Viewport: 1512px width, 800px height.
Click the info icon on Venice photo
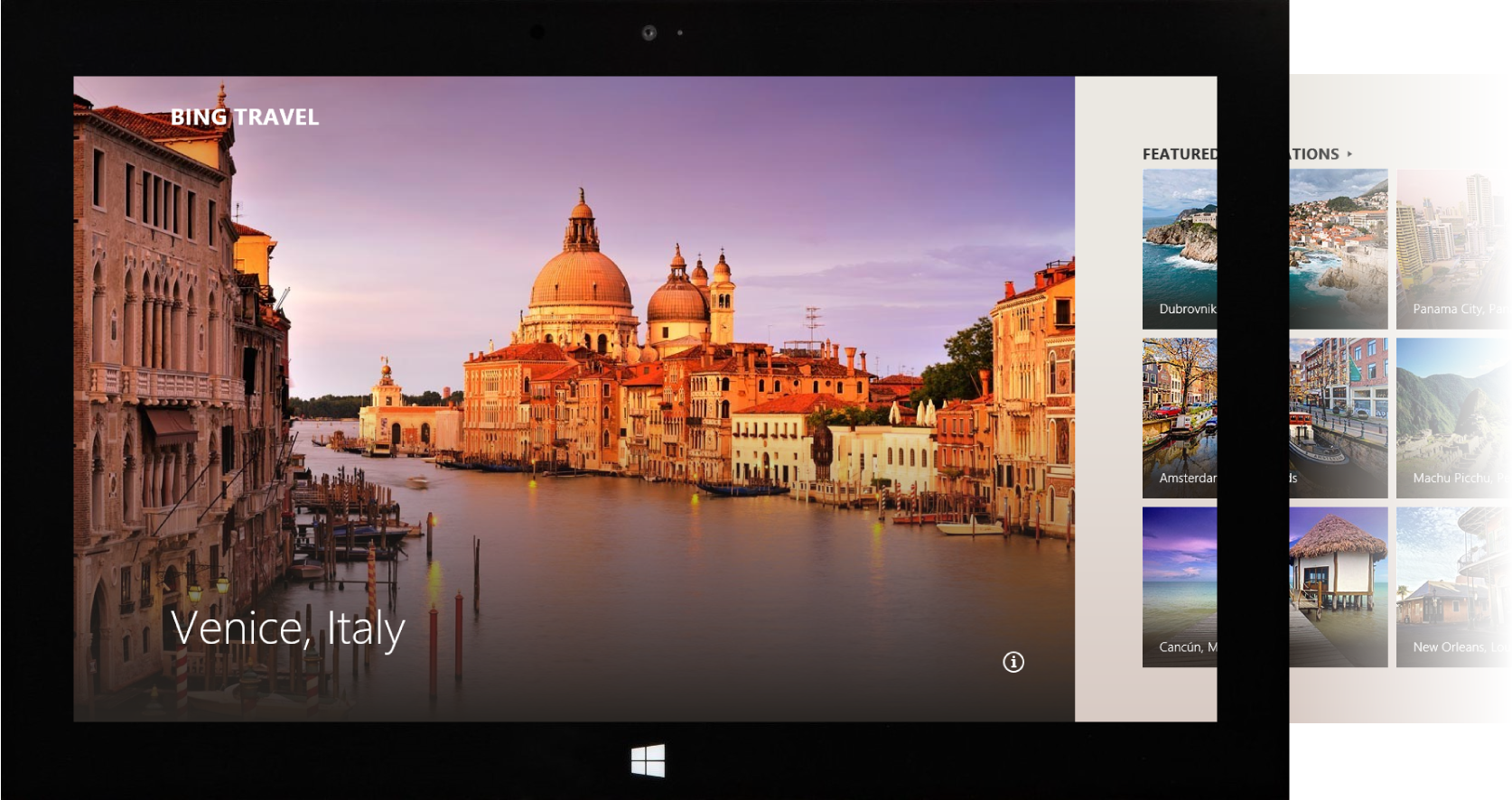(x=1013, y=662)
